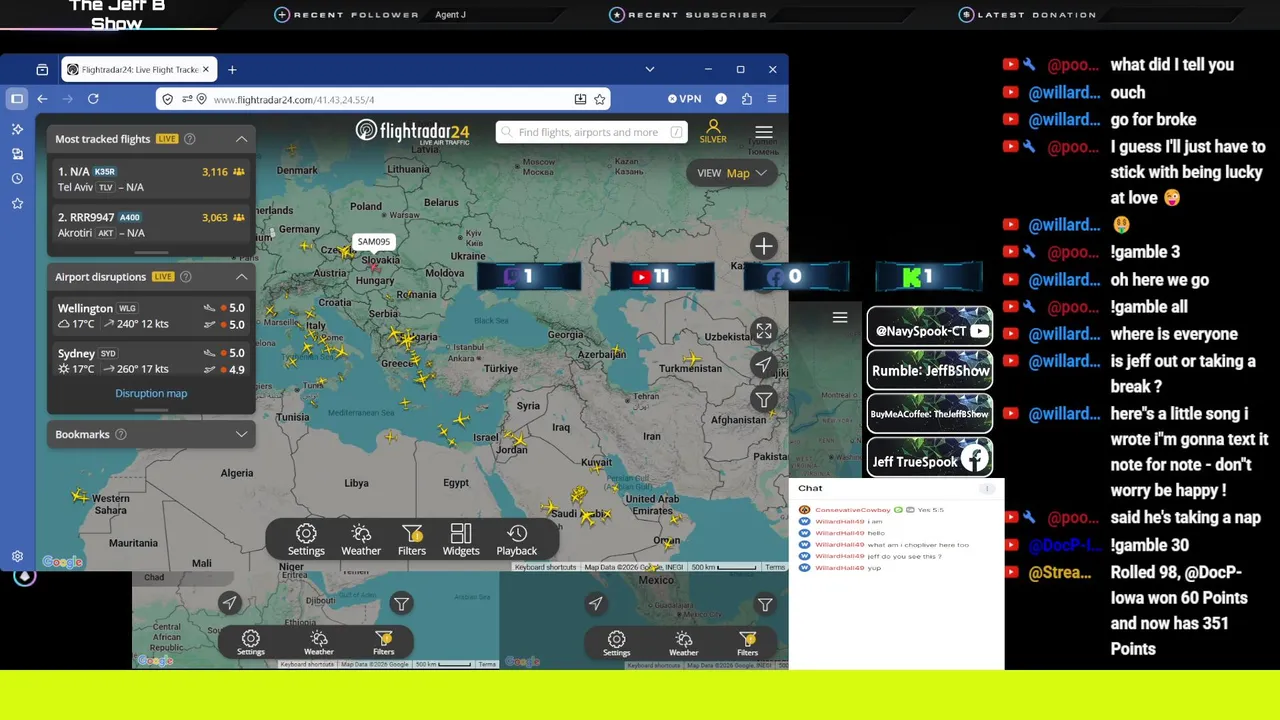This screenshot has width=1280, height=720.
Task: Click the Airport disruptions help icon
Action: (185, 277)
